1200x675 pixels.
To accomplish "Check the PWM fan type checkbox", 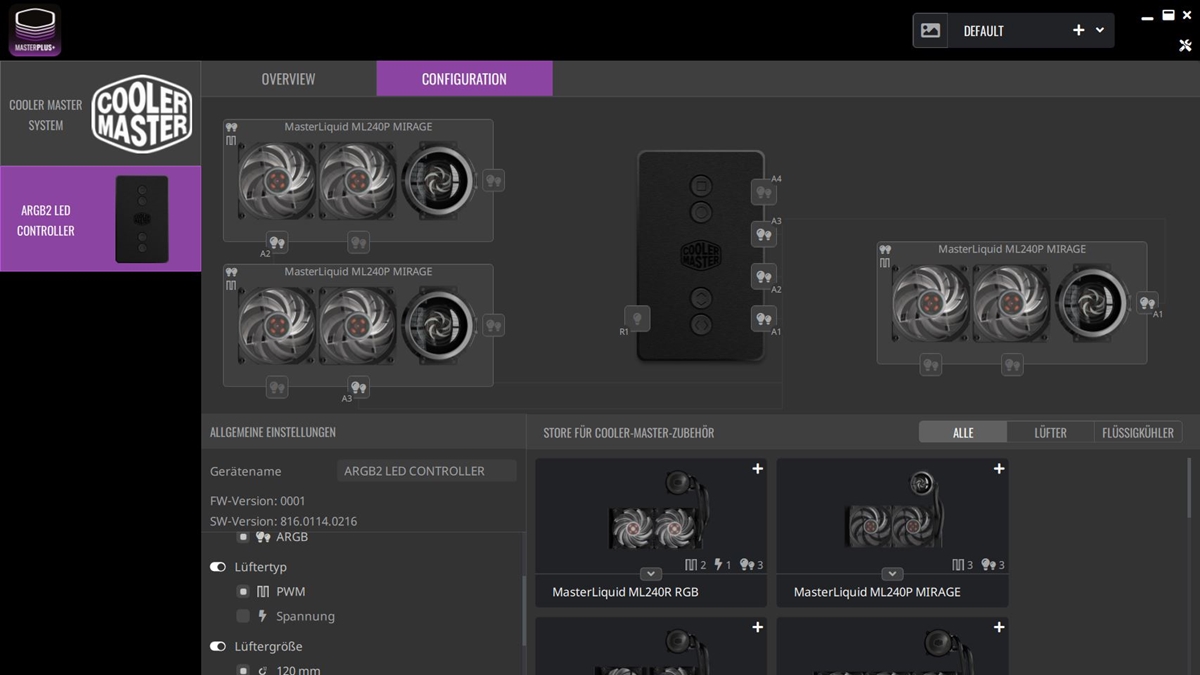I will point(243,592).
